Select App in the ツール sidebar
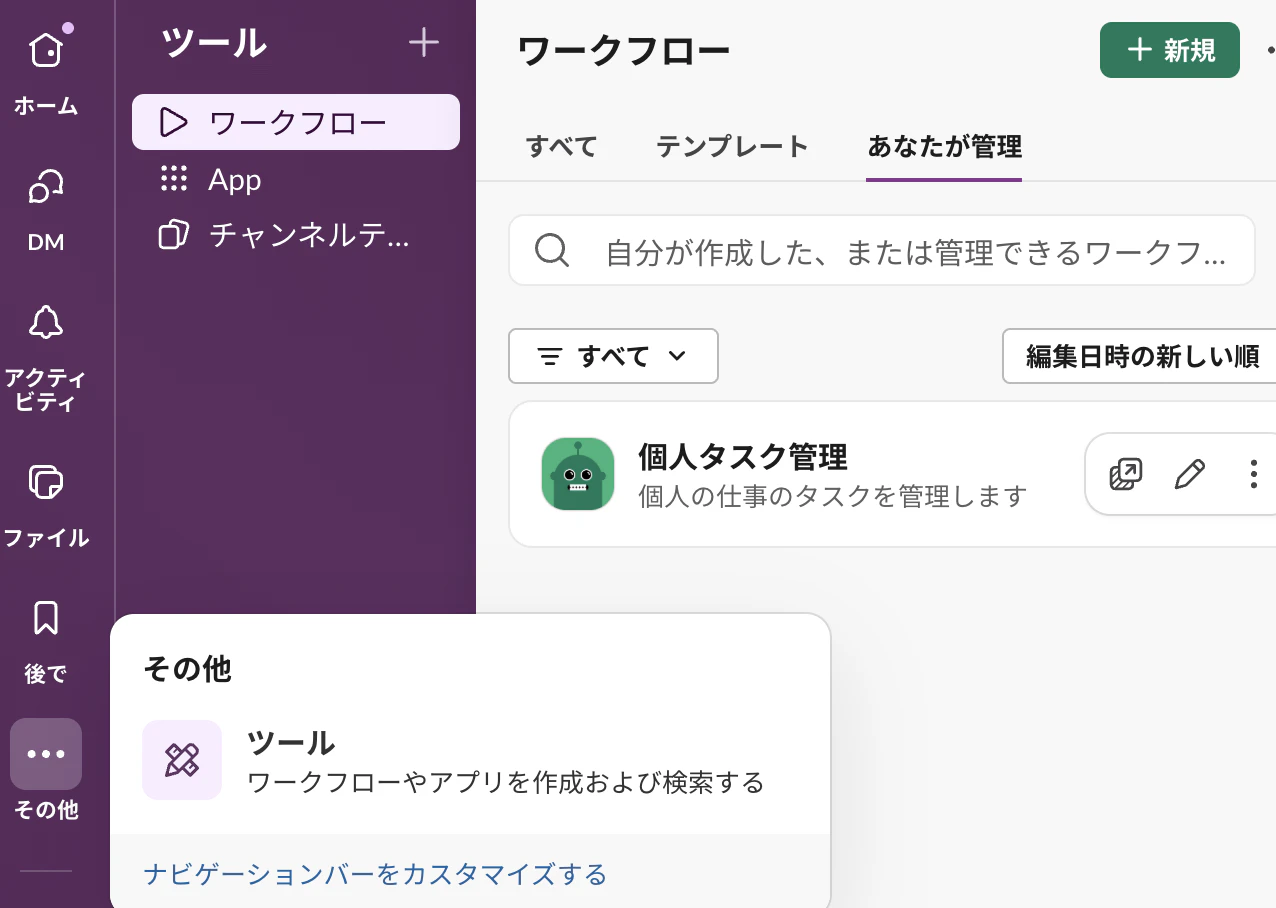The height and width of the screenshot is (908, 1276). pos(296,180)
